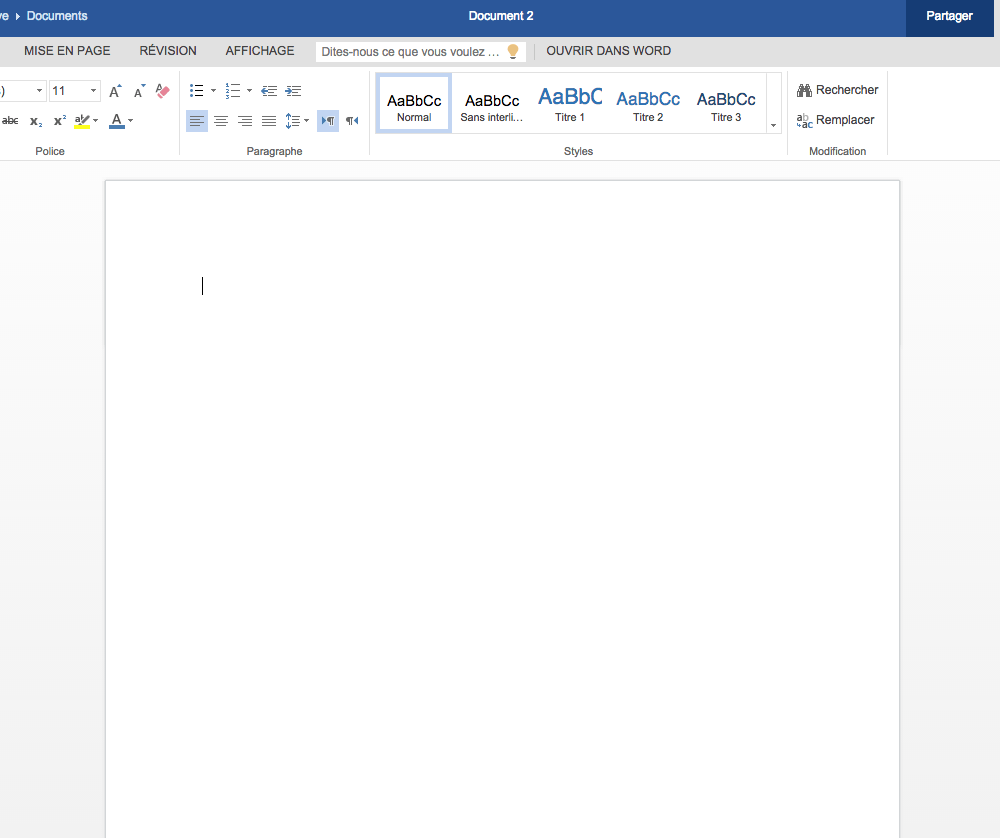Open text highlight color dropdown arrow
Viewport: 1000px width, 838px height.
click(96, 121)
